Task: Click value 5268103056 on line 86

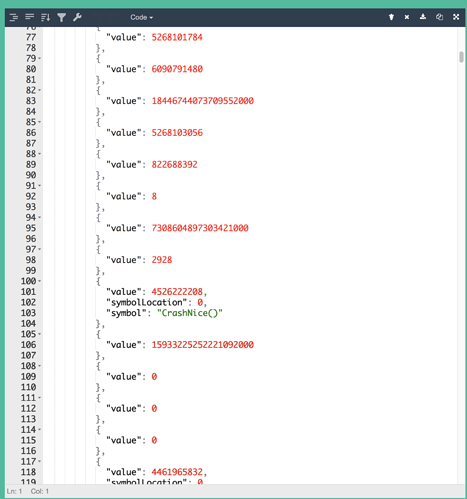Action: (177, 133)
